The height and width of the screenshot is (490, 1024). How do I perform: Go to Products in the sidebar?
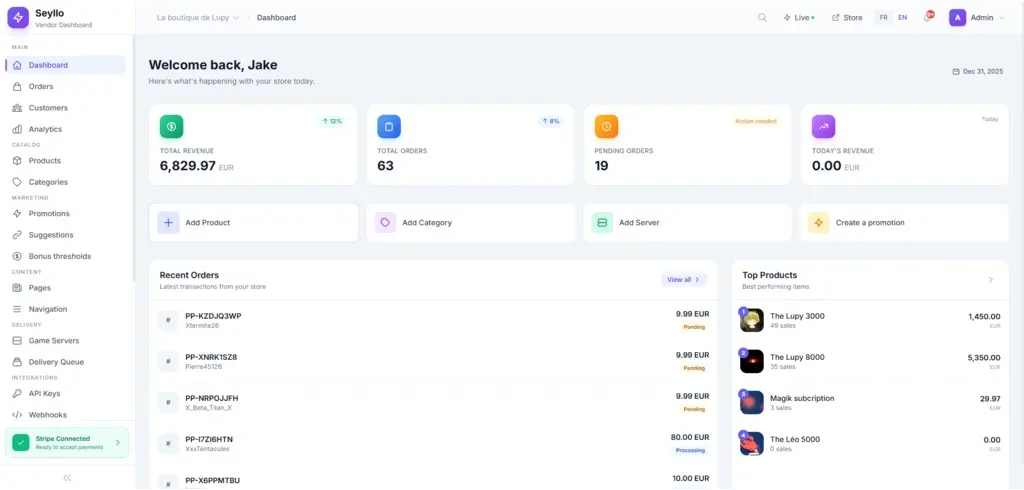(65, 161)
